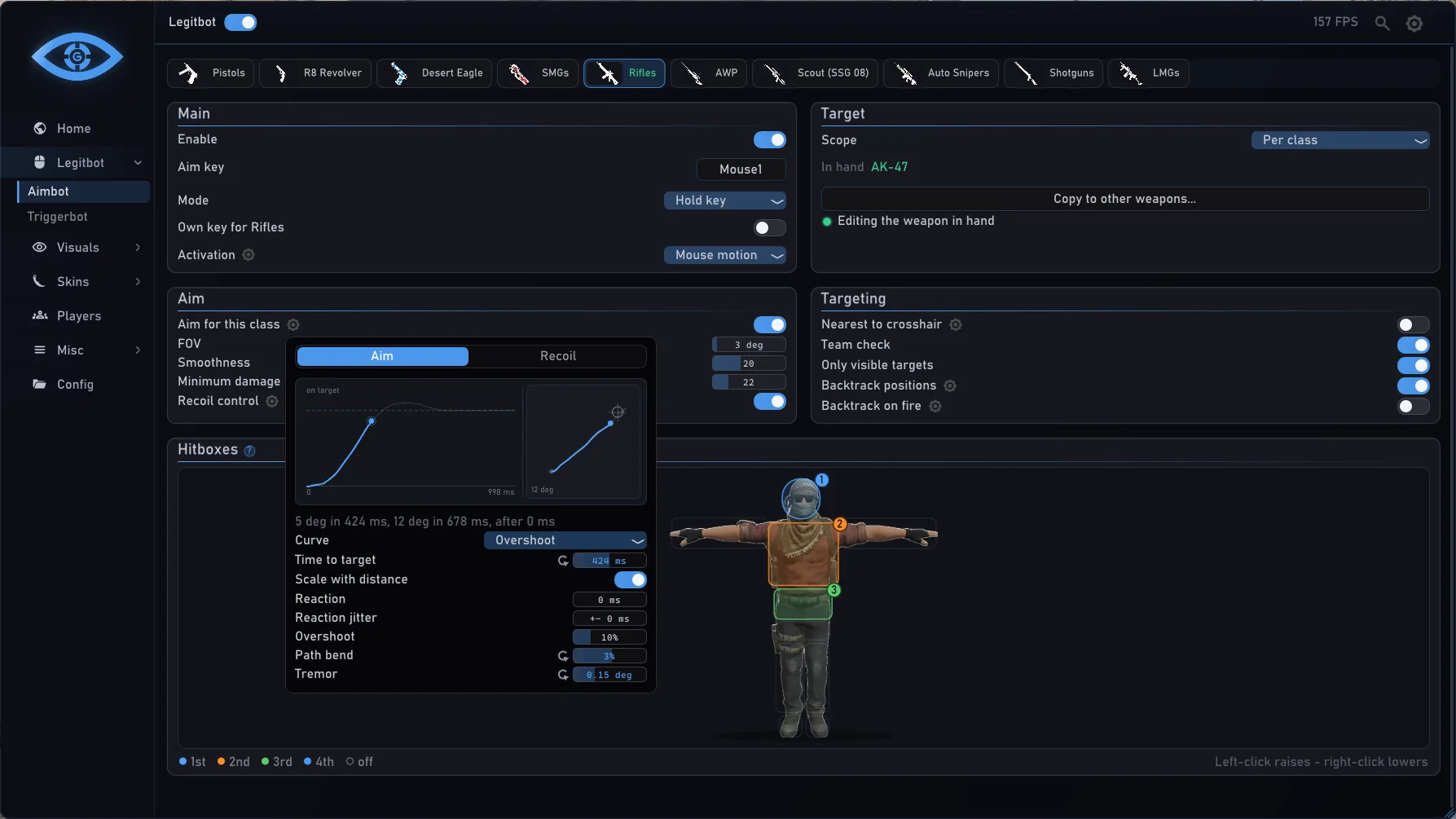
Task: Select the R8 Revolver weapon class
Action: (315, 73)
